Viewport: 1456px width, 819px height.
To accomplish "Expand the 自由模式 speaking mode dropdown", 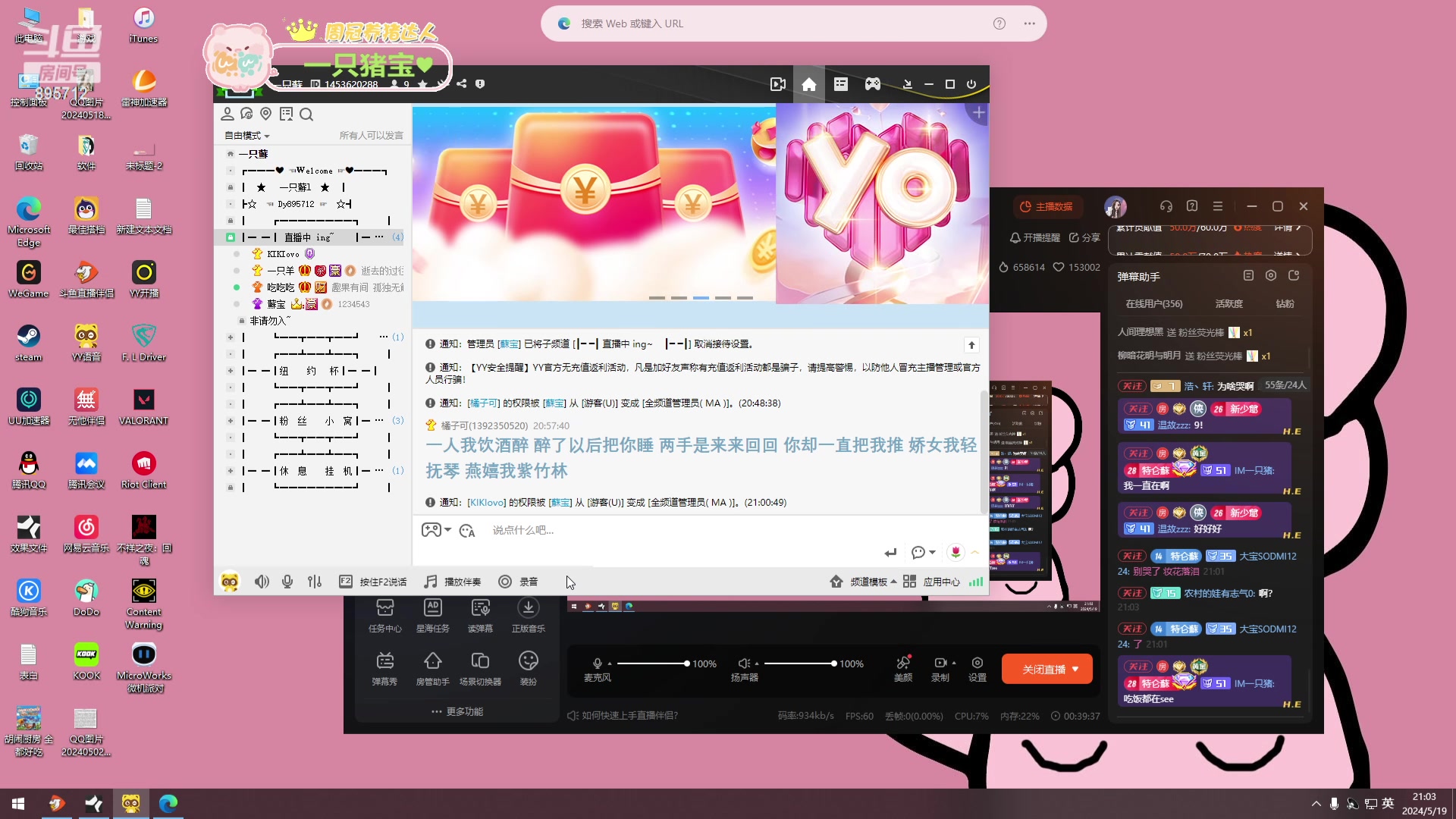I will tap(247, 136).
